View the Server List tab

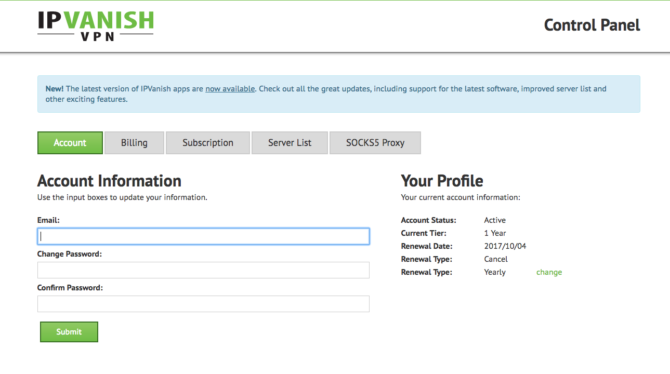[x=290, y=143]
